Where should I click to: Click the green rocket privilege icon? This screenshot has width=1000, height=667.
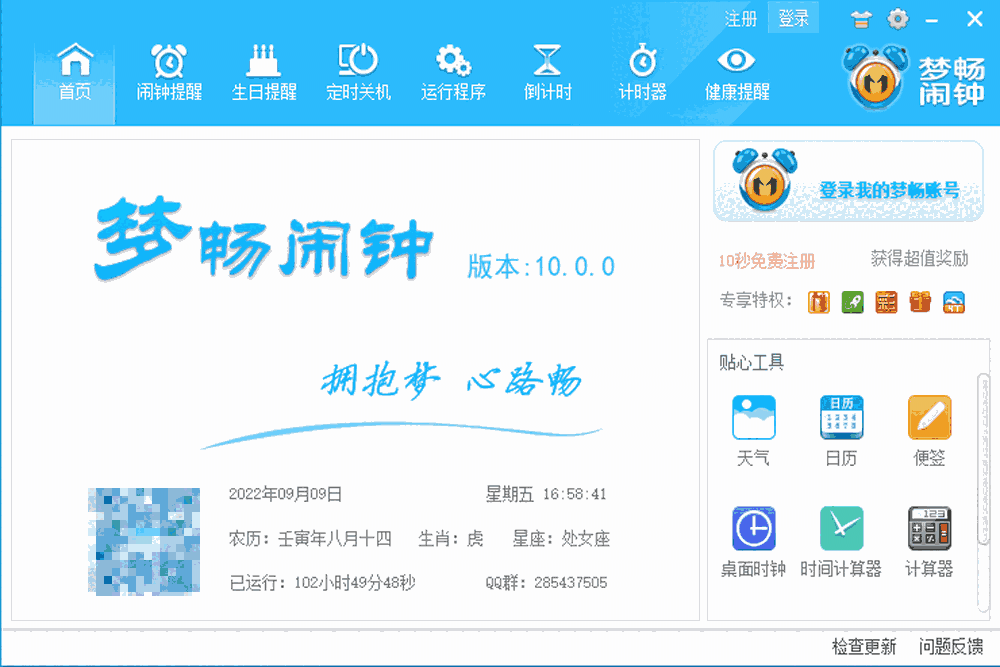(x=852, y=300)
